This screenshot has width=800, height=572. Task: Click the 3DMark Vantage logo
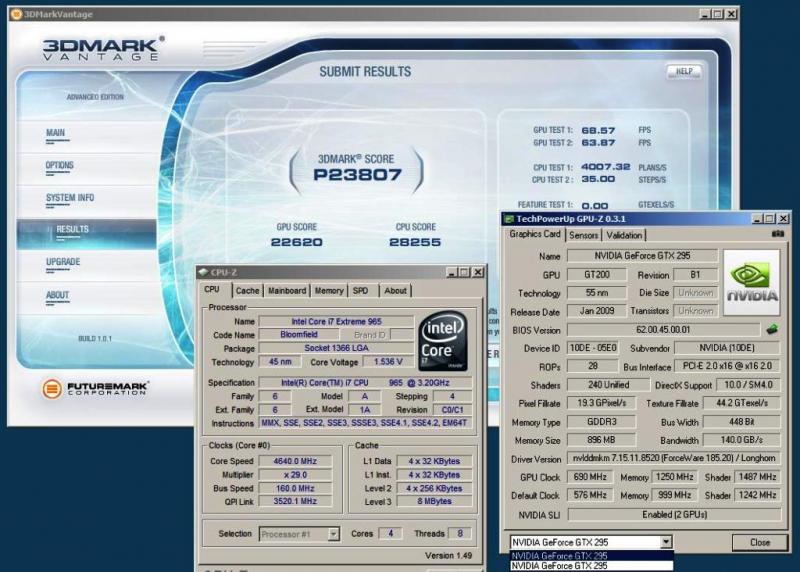tap(103, 49)
